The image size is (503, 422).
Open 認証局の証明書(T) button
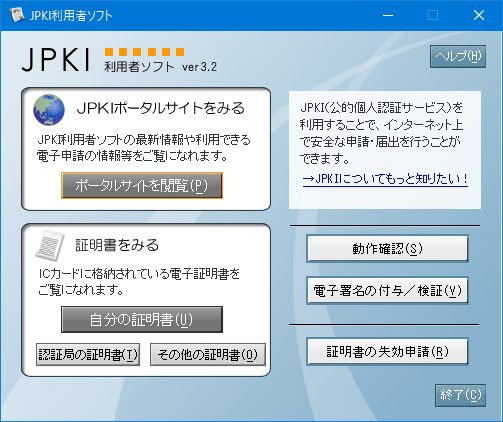[88, 355]
